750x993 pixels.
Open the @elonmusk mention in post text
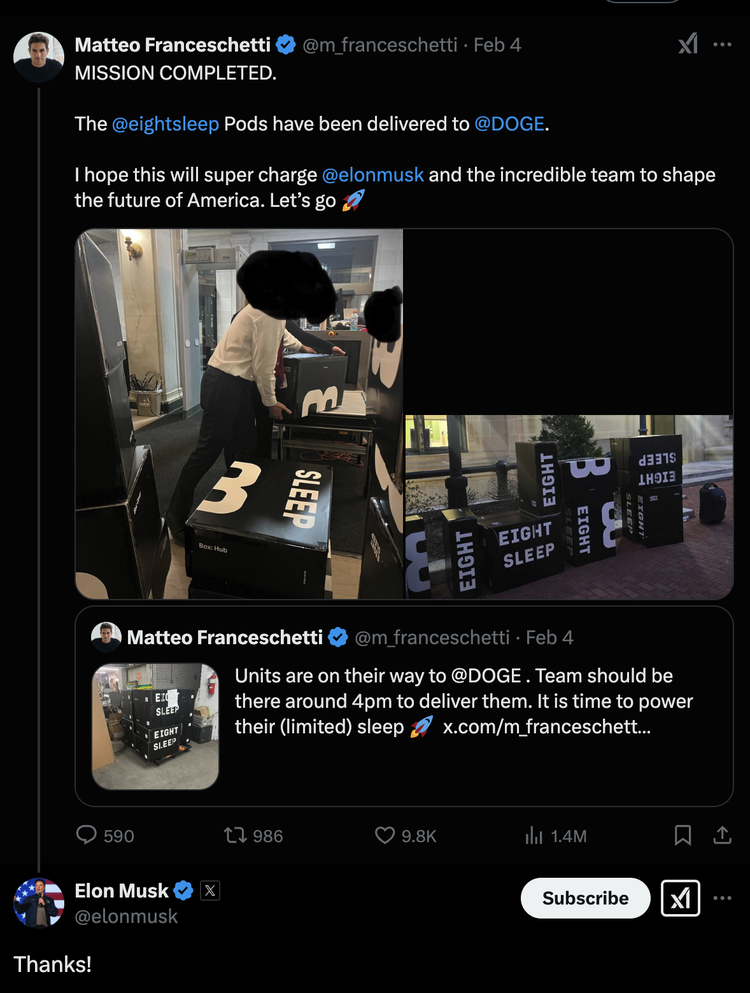372,174
